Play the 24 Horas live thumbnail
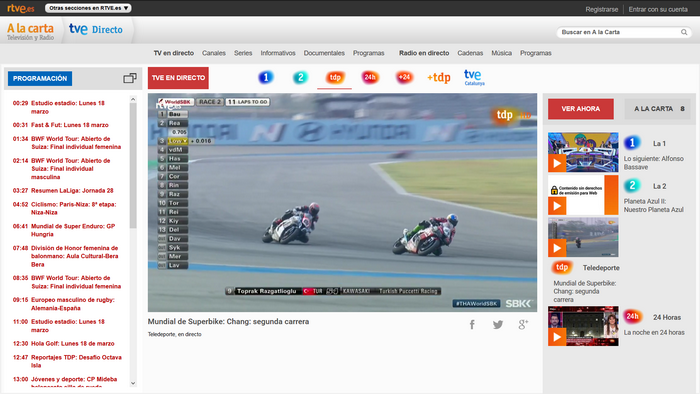This screenshot has width=700, height=394. (x=583, y=326)
